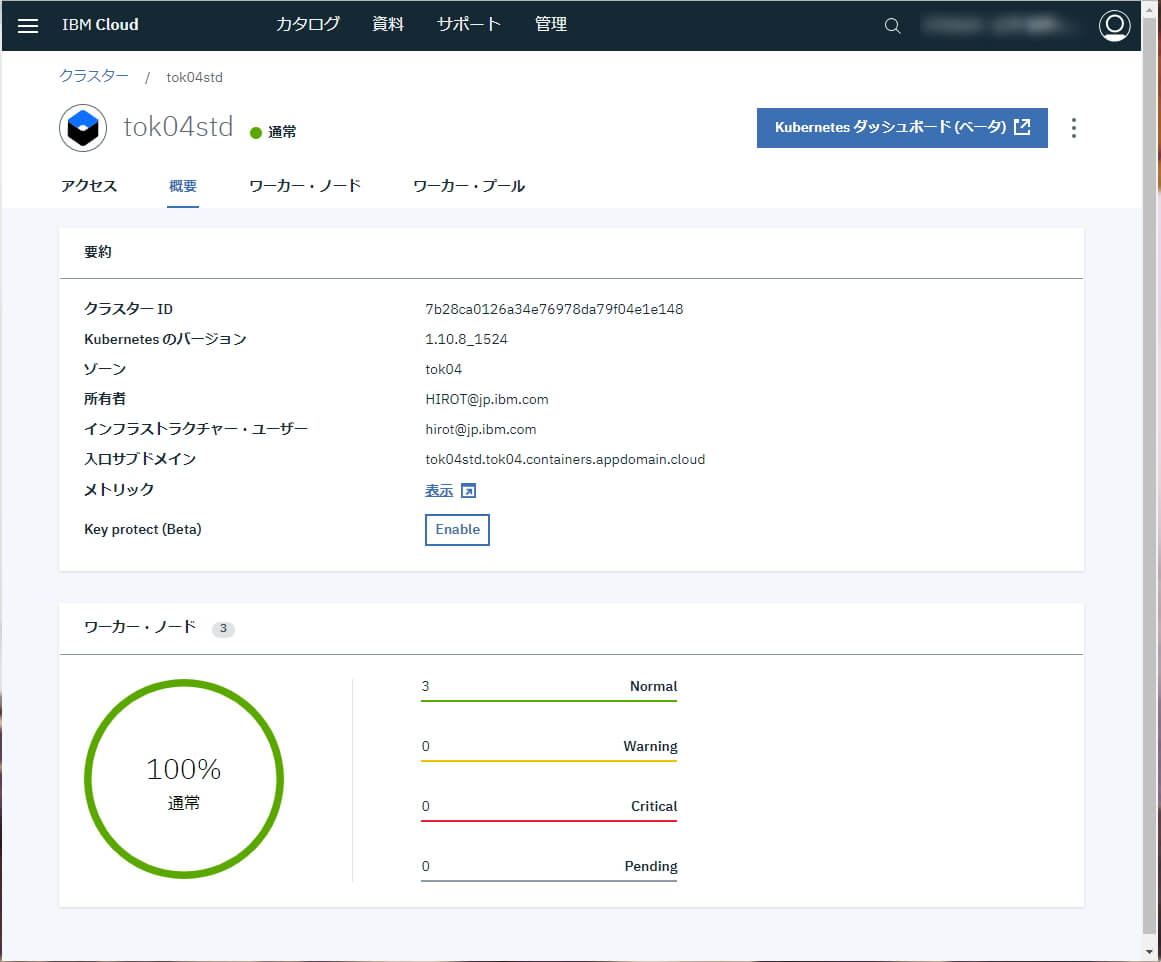Click the 入口サブドメイン label

click(x=140, y=459)
